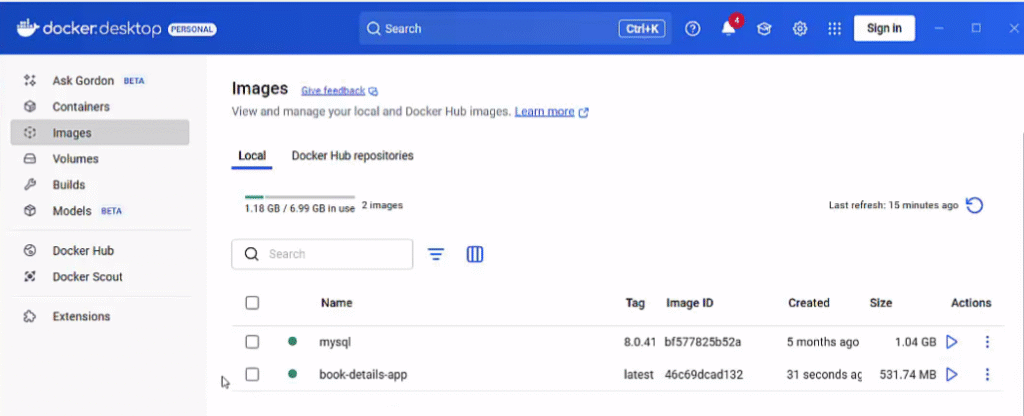Viewport: 1024px width, 416px height.
Task: Sort by the Created column header
Action: coord(808,303)
